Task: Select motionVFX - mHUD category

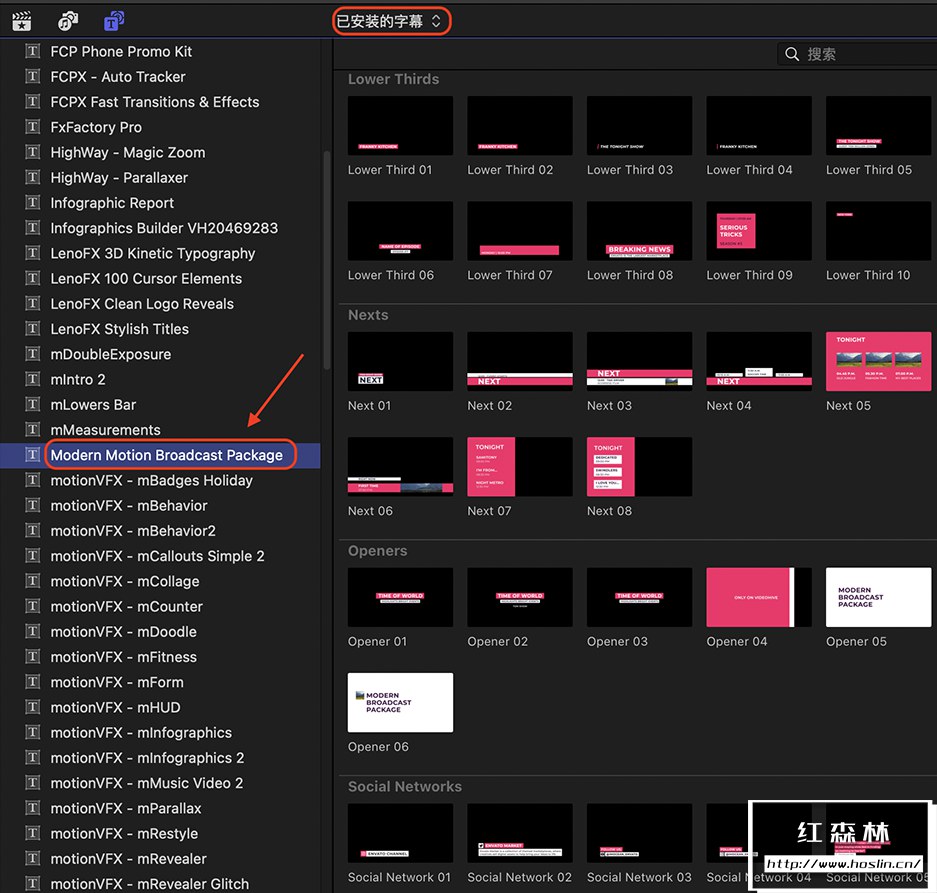Action: 160,707
